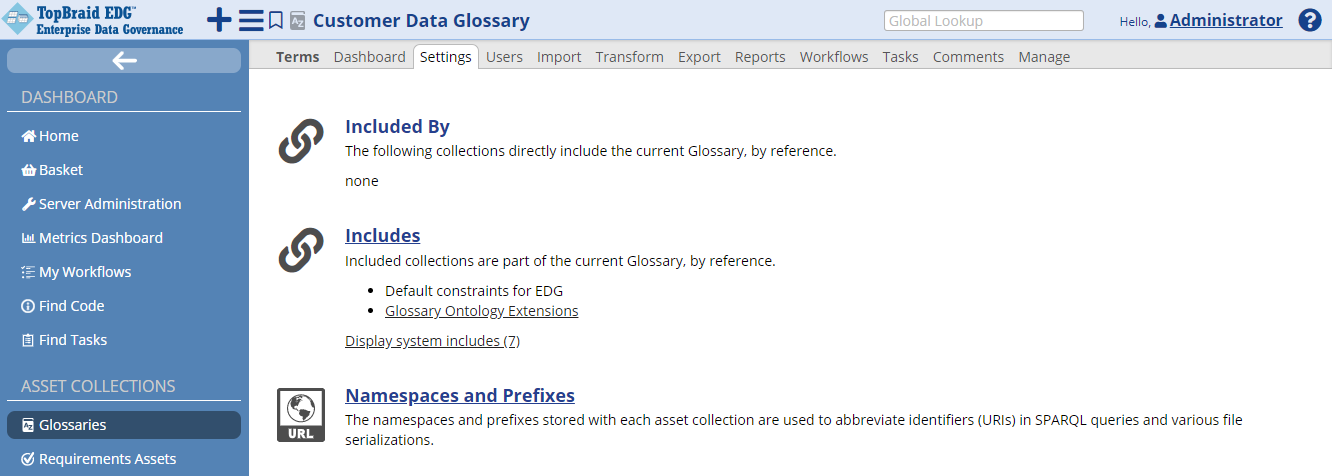1332x476 pixels.
Task: Expand Display system includes (7)
Action: tap(432, 341)
